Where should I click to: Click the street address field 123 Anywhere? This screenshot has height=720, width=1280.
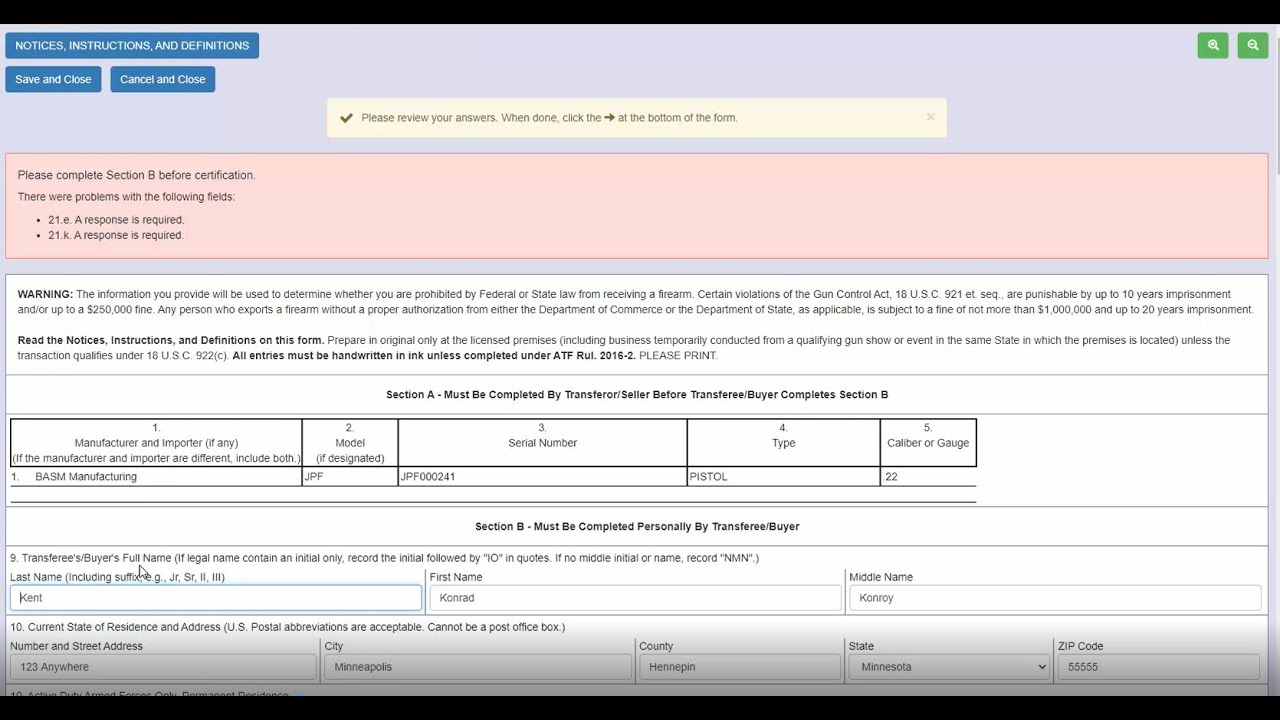click(163, 667)
